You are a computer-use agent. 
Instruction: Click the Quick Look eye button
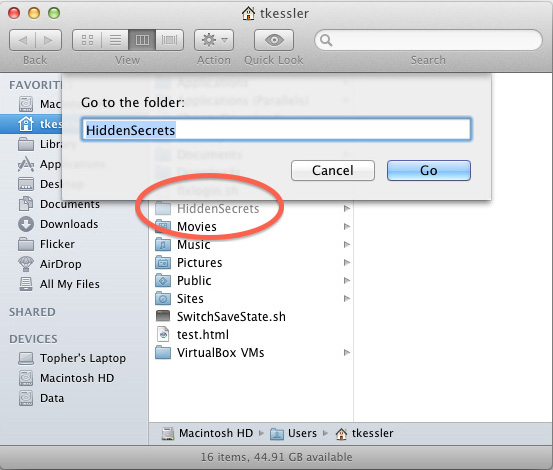tap(274, 40)
